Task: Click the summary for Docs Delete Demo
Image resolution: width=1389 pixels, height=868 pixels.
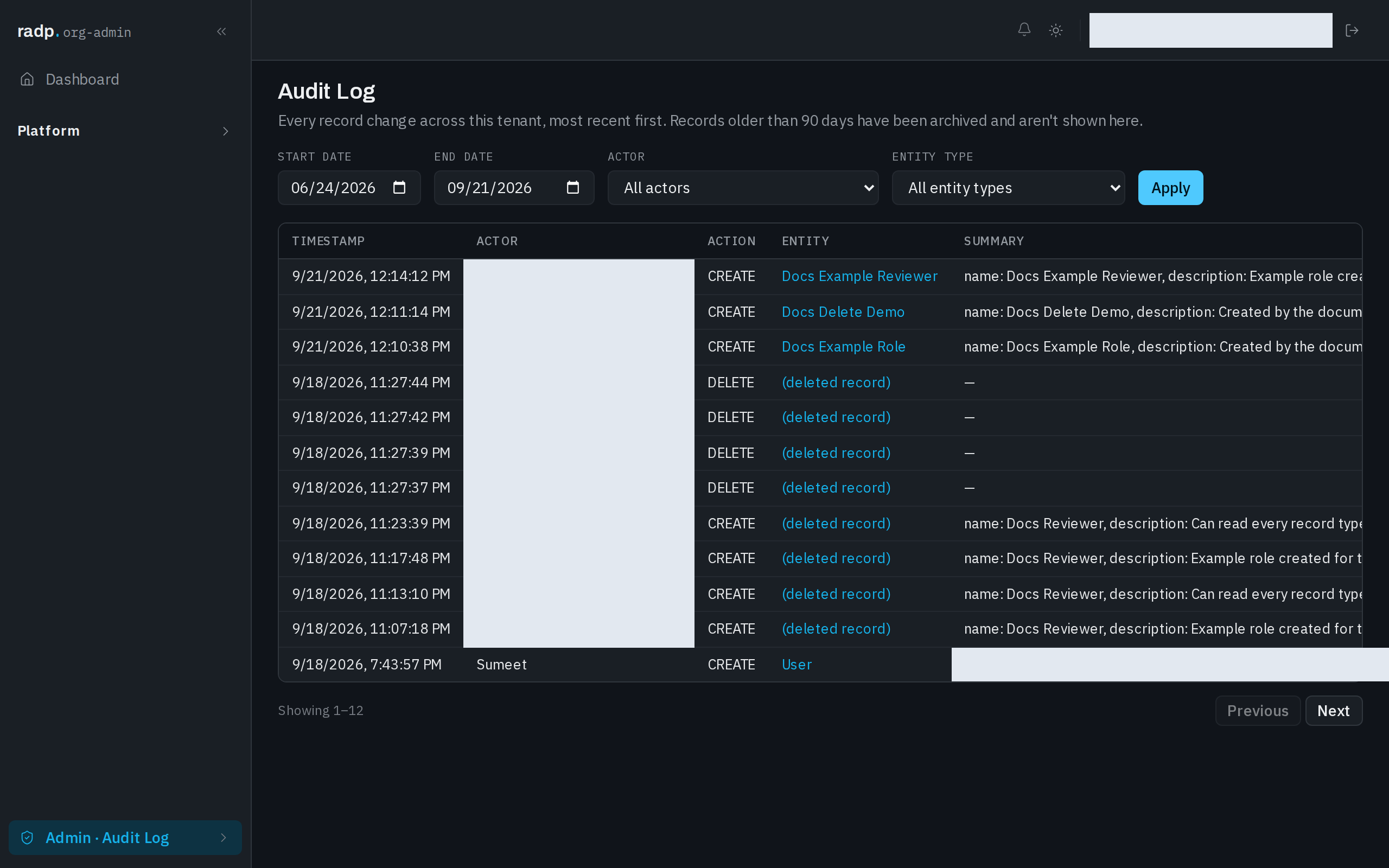Action: [1162, 312]
